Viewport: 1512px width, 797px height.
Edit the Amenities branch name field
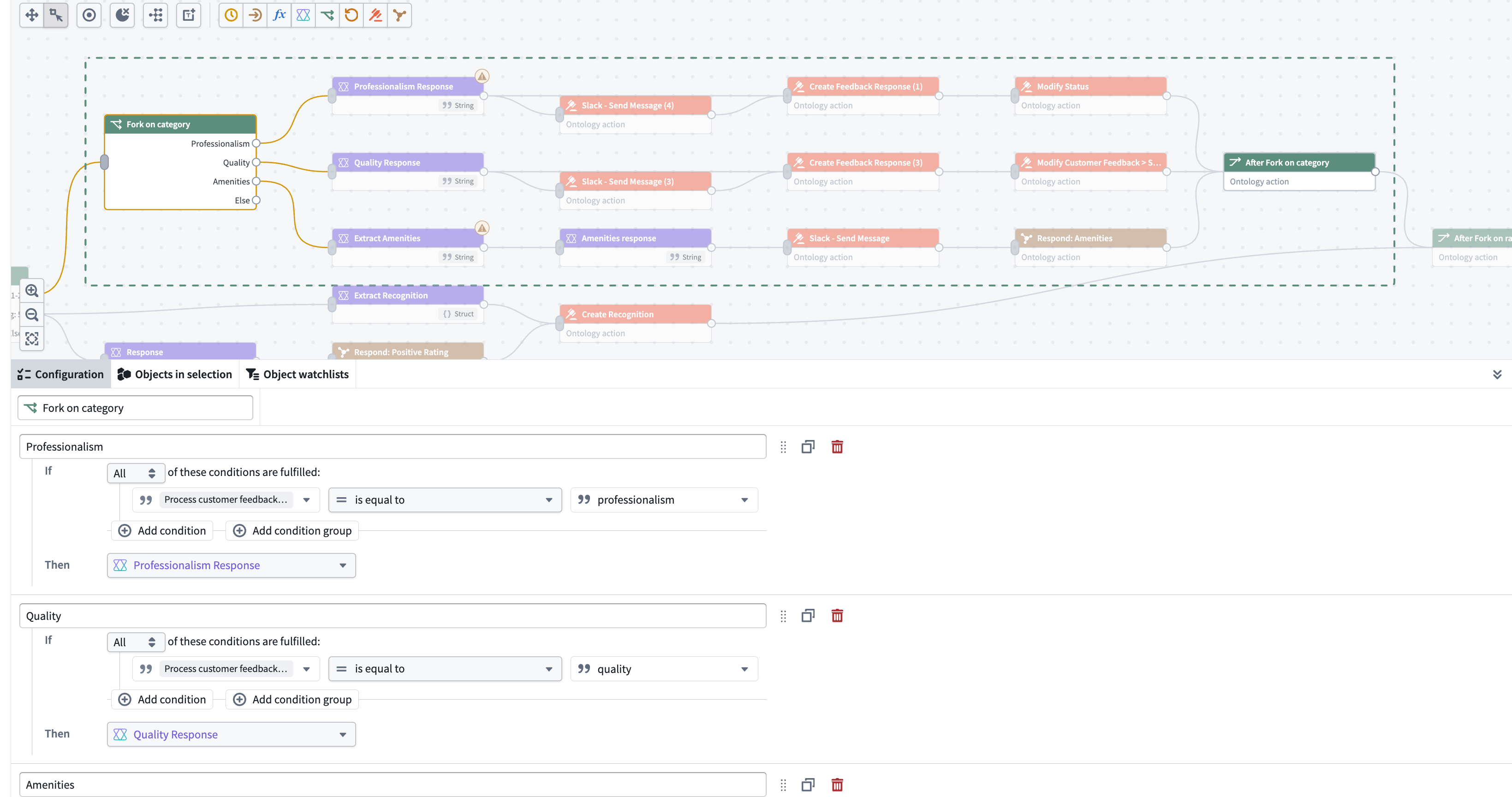click(x=393, y=785)
